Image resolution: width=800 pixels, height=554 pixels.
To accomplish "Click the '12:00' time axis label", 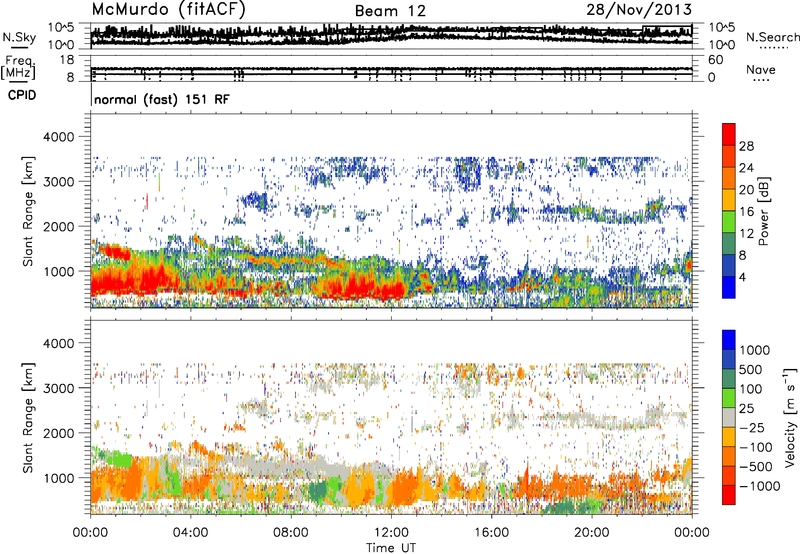I will [391, 533].
